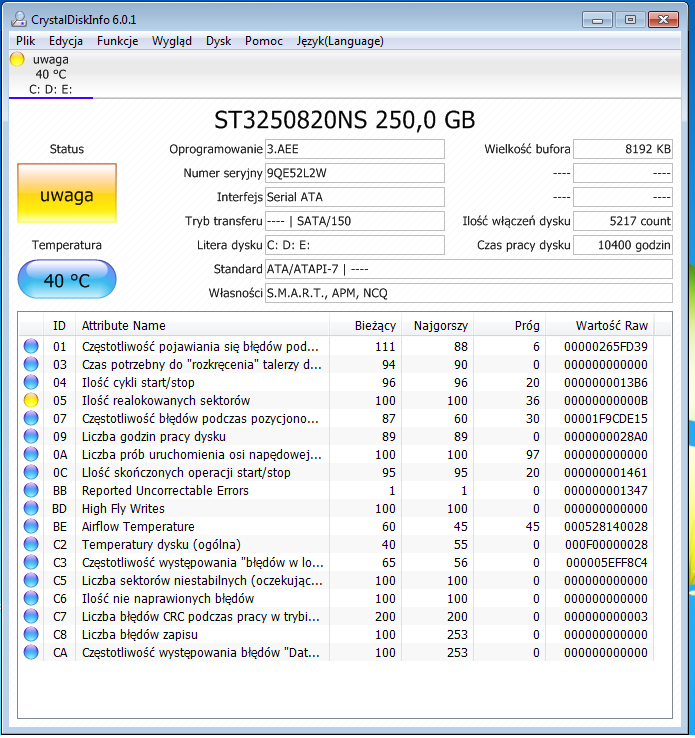
Task: Click the ID column header
Action: [x=59, y=325]
